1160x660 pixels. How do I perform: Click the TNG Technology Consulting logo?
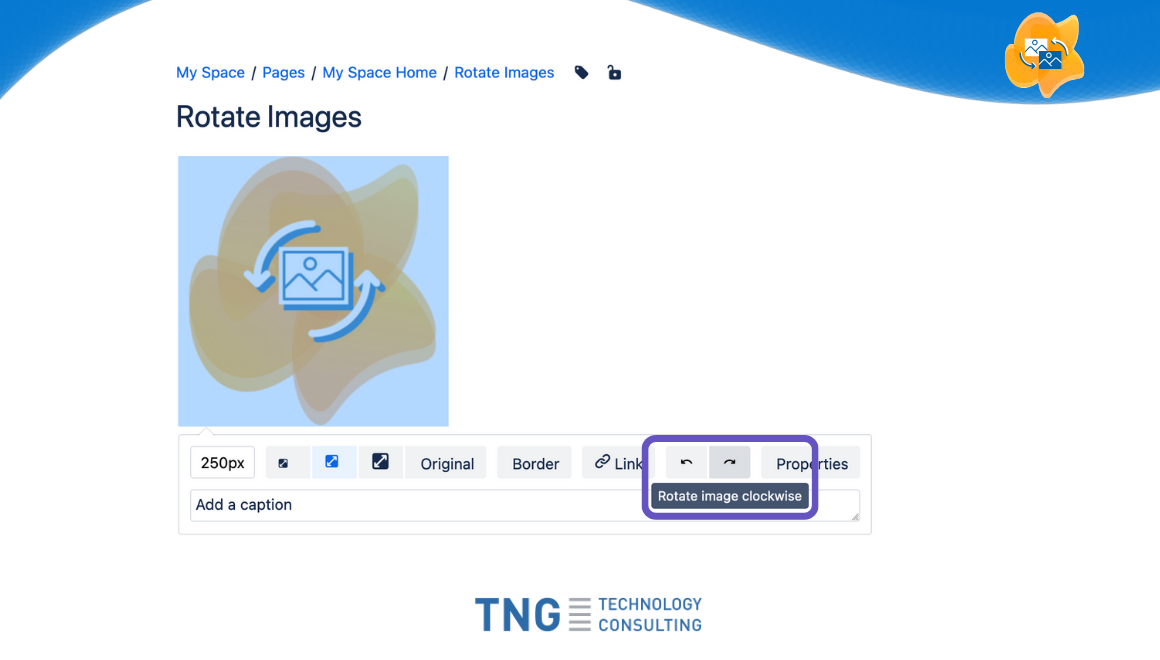(588, 613)
